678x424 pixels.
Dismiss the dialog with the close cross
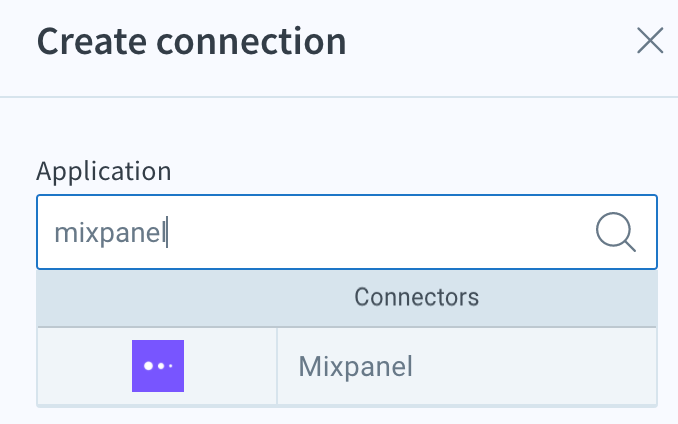(x=650, y=40)
